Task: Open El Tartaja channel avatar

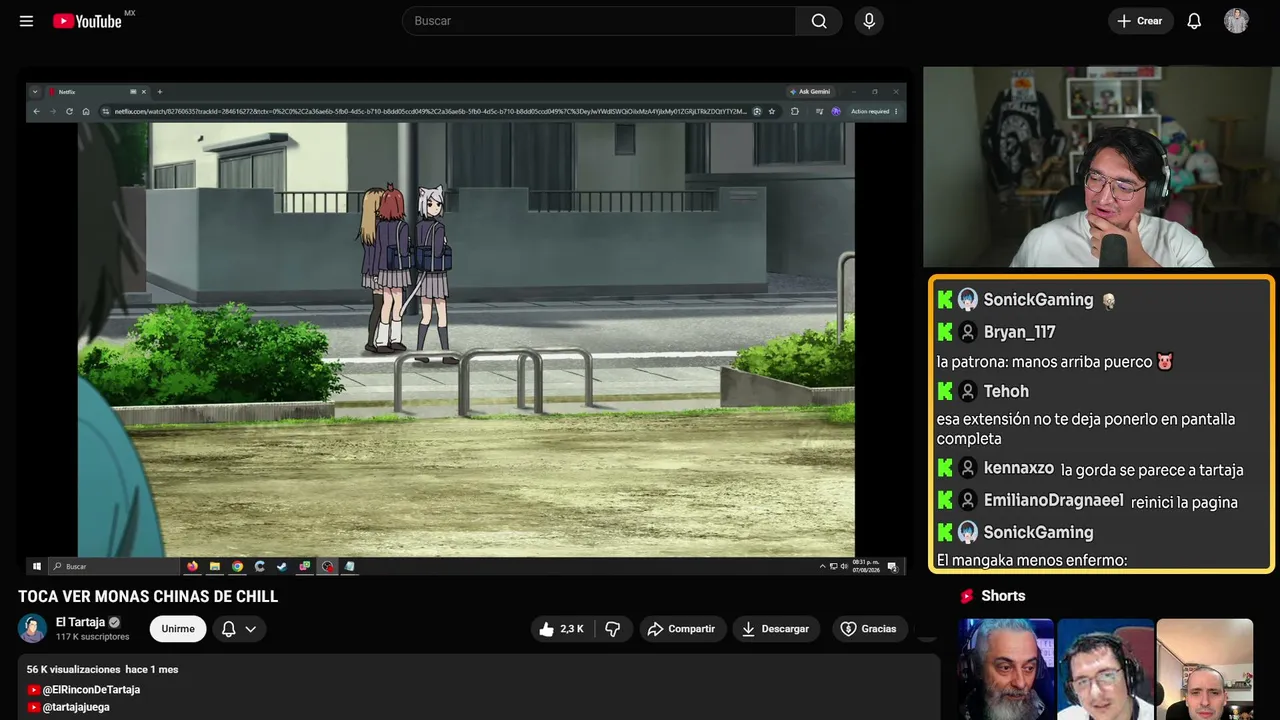Action: (x=33, y=628)
